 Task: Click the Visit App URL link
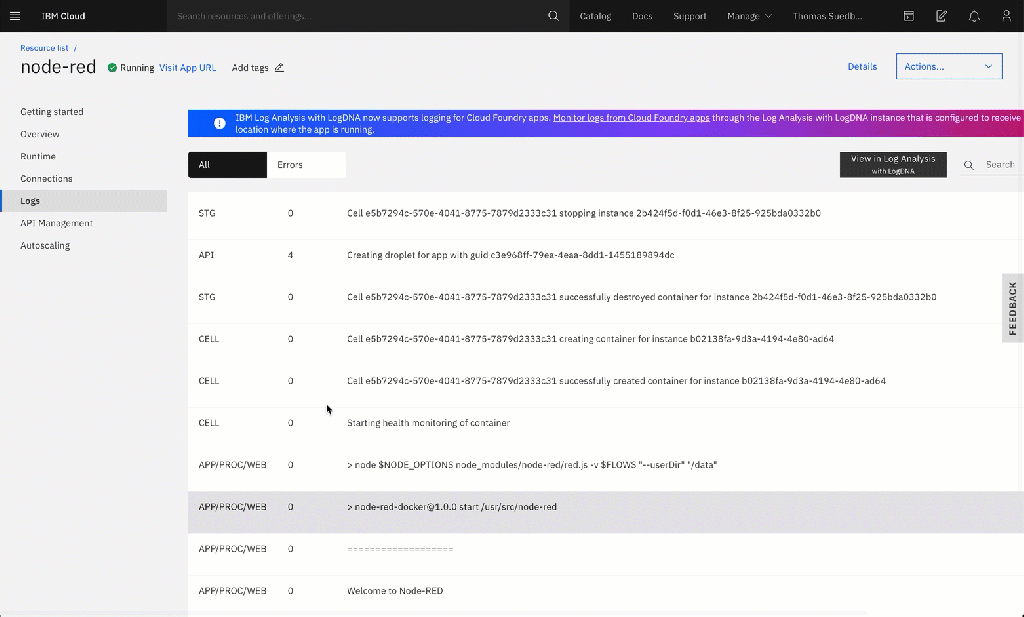pyautogui.click(x=187, y=67)
